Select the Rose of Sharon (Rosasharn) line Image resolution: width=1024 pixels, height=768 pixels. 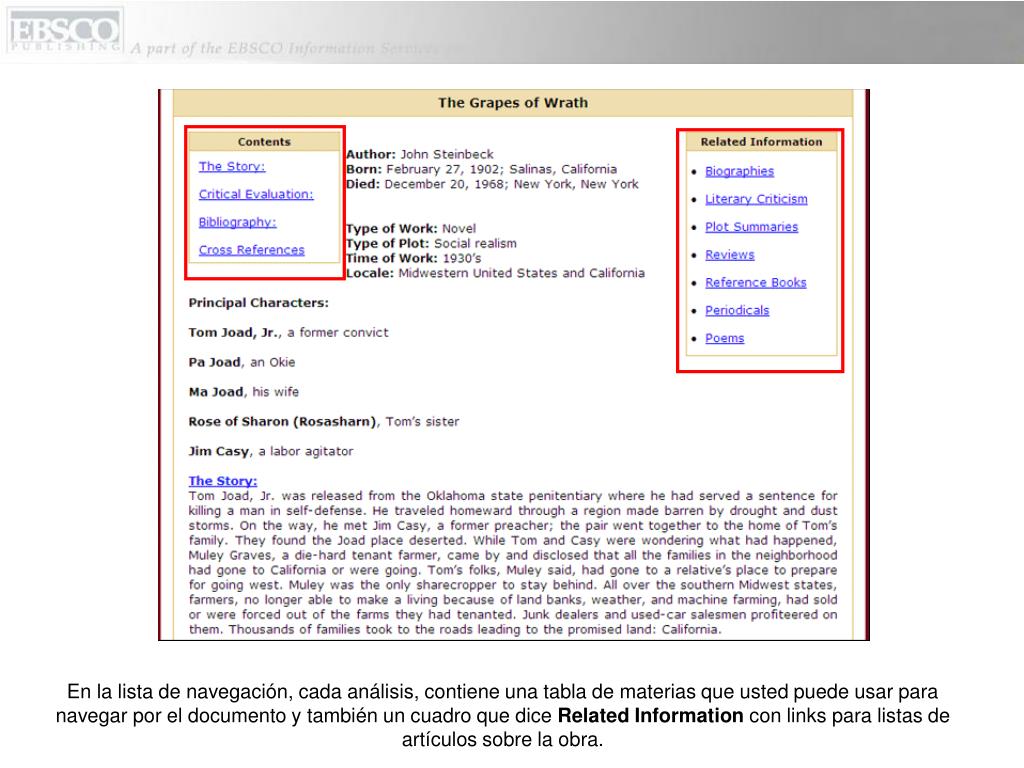pyautogui.click(x=324, y=422)
